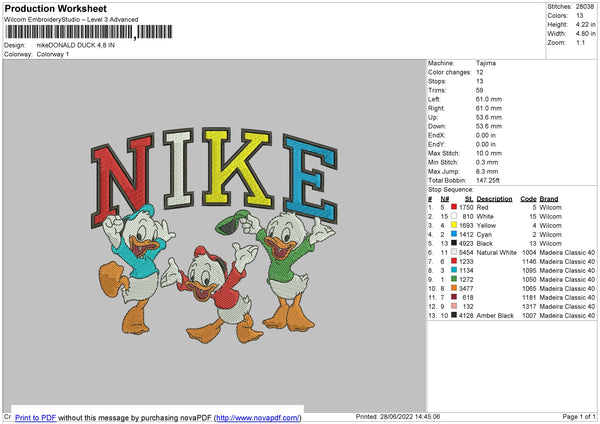Image resolution: width=600 pixels, height=424 pixels.
Task: Click the 'Stop Sequence:' label
Action: pos(451,189)
